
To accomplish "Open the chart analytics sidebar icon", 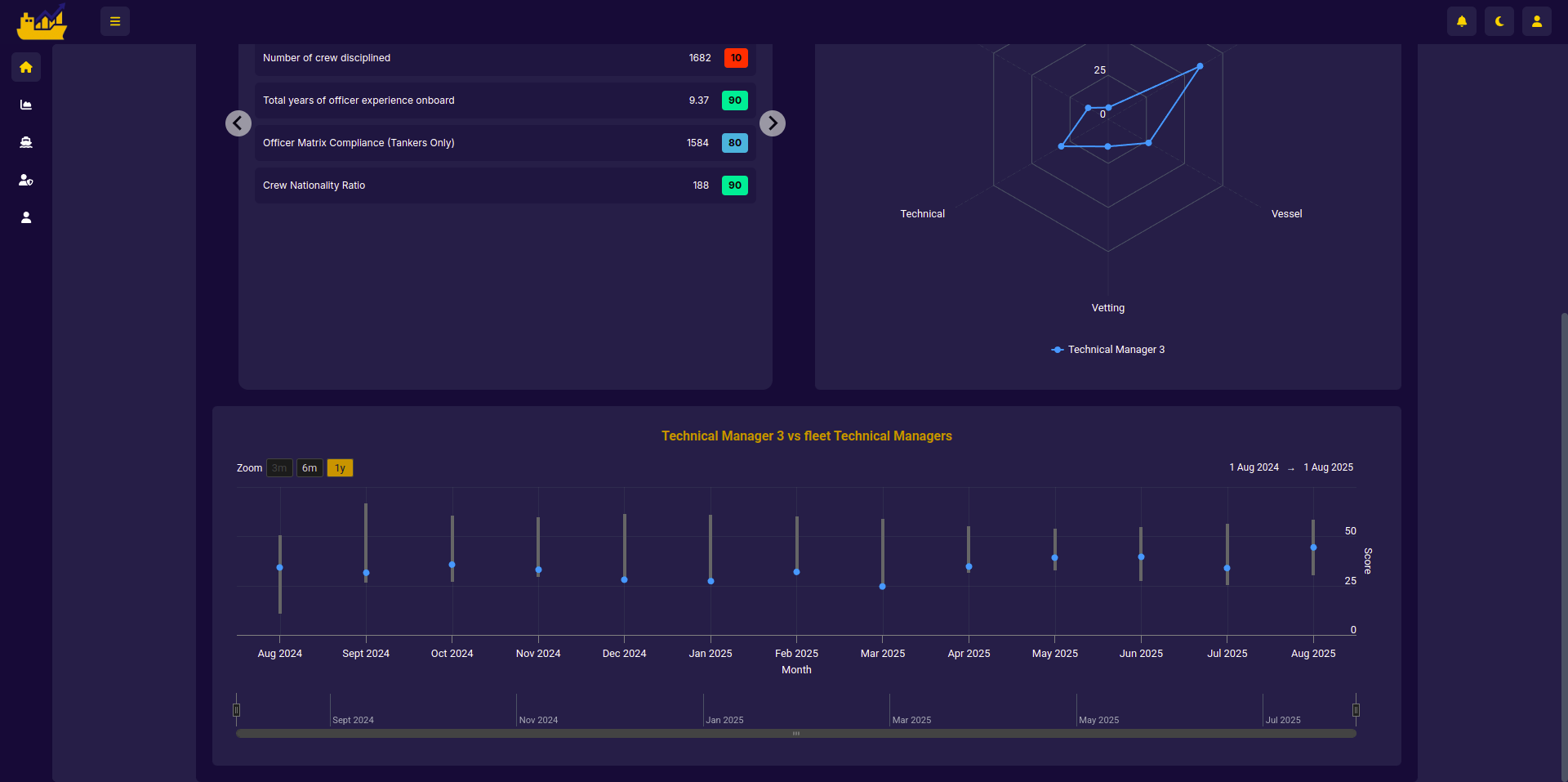I will (x=26, y=105).
